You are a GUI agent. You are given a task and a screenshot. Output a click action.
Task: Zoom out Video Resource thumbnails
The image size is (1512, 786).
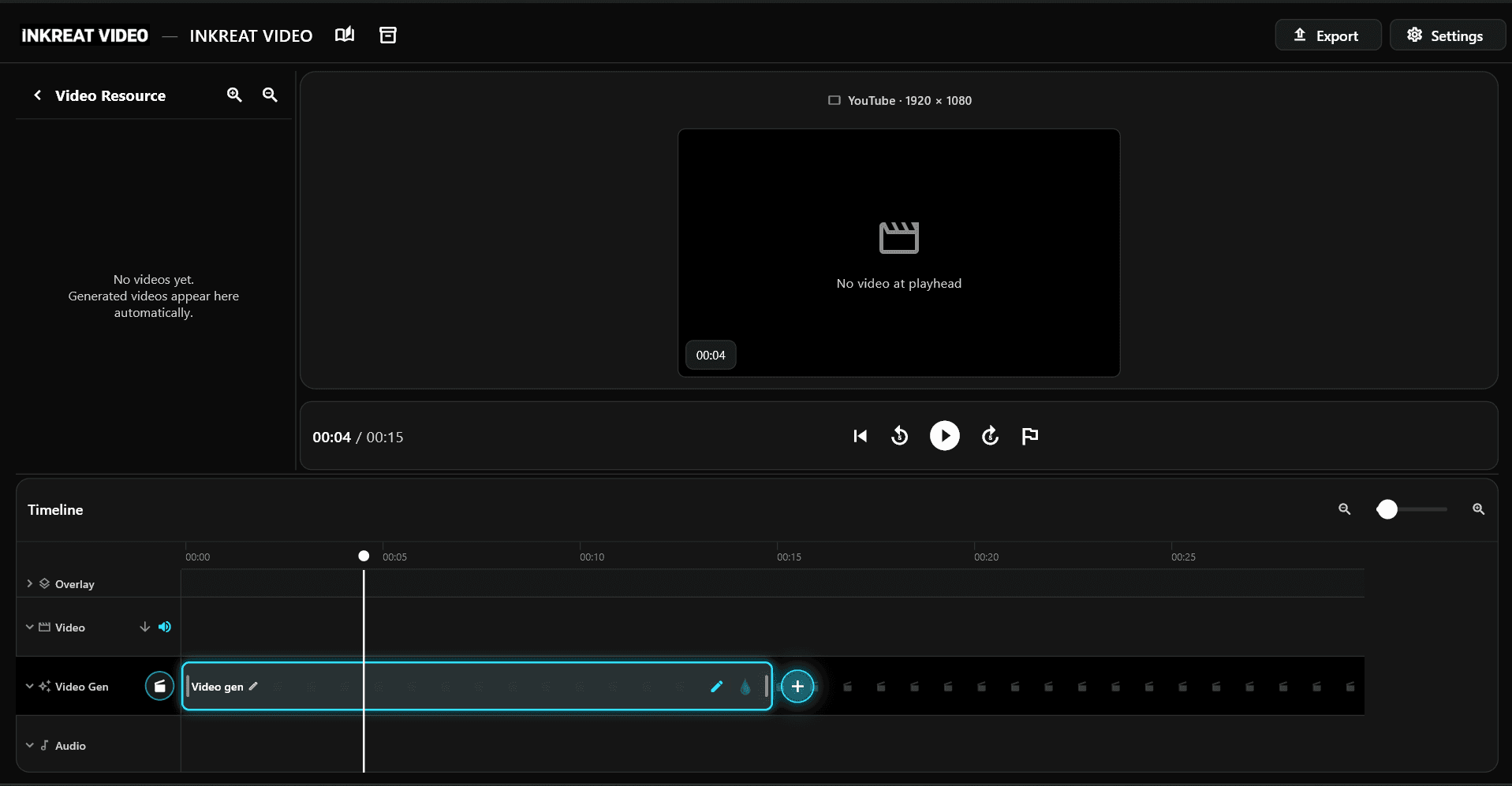tap(270, 95)
